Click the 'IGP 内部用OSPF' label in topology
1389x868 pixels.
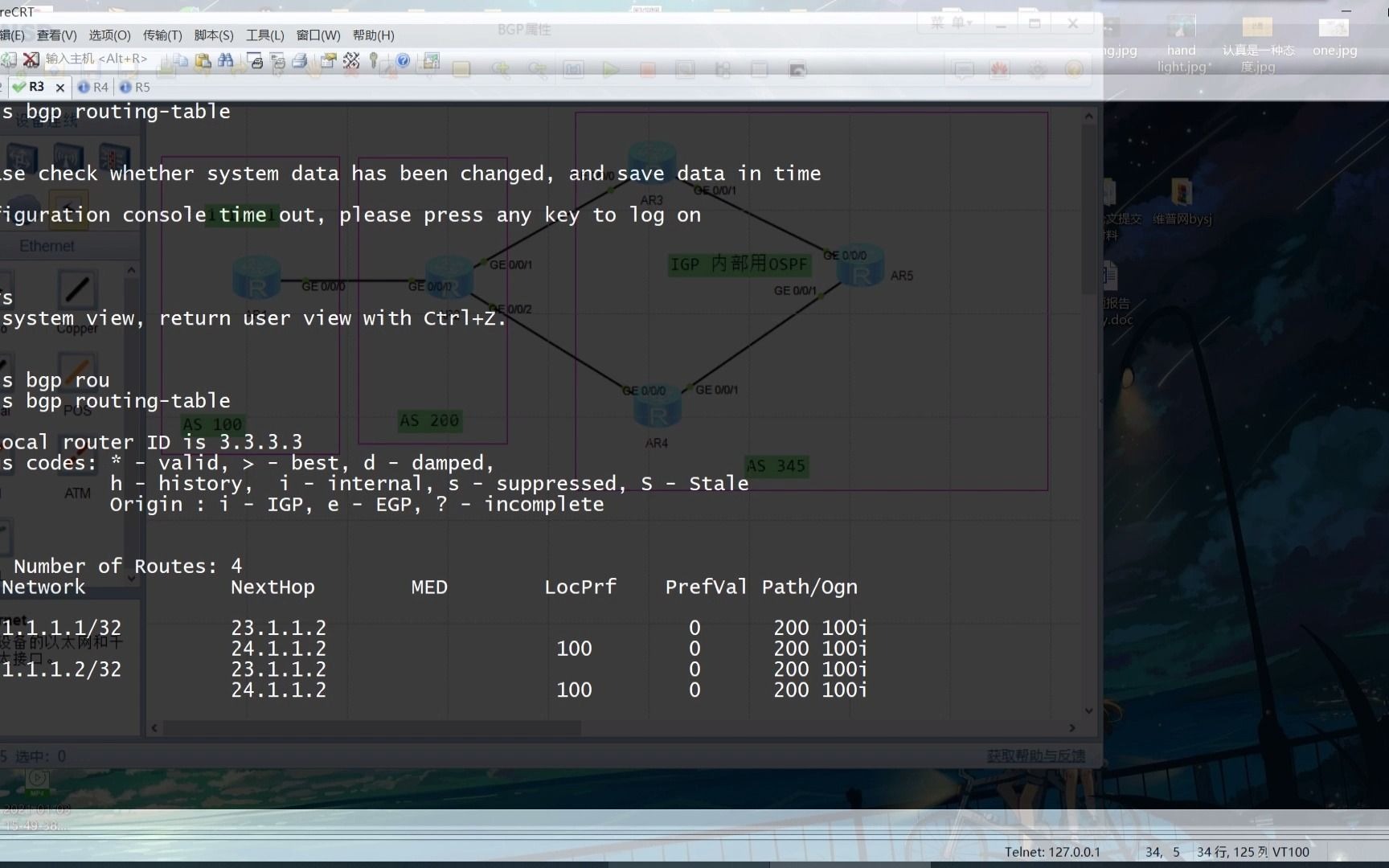[739, 264]
